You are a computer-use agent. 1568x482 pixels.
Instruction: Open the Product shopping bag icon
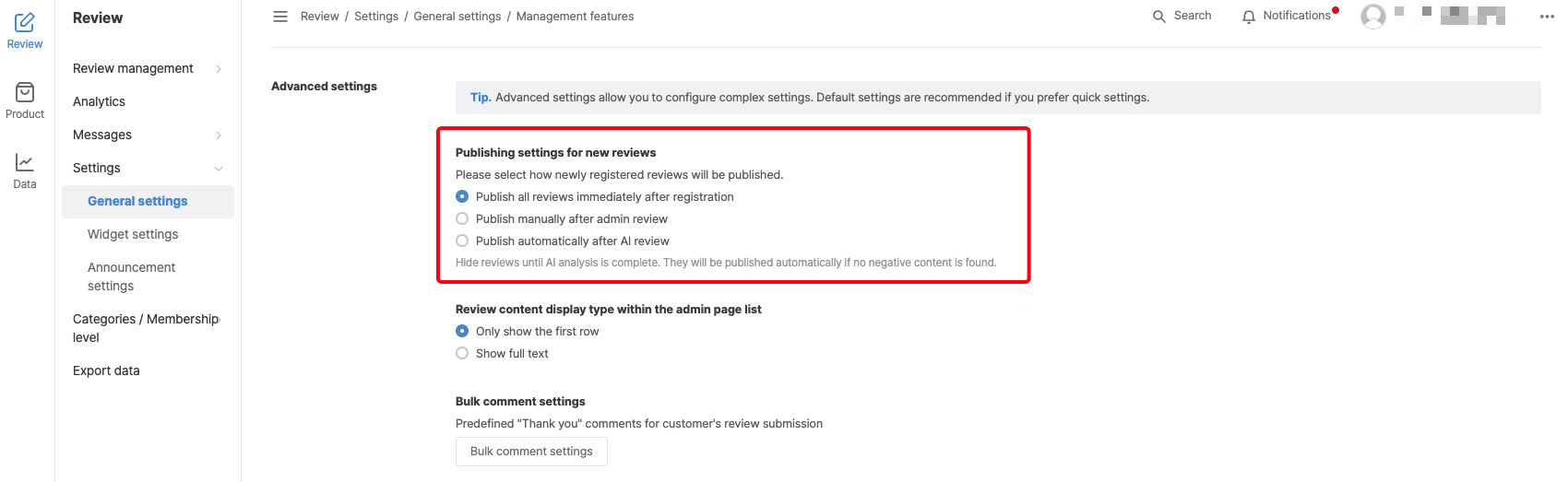click(x=25, y=92)
